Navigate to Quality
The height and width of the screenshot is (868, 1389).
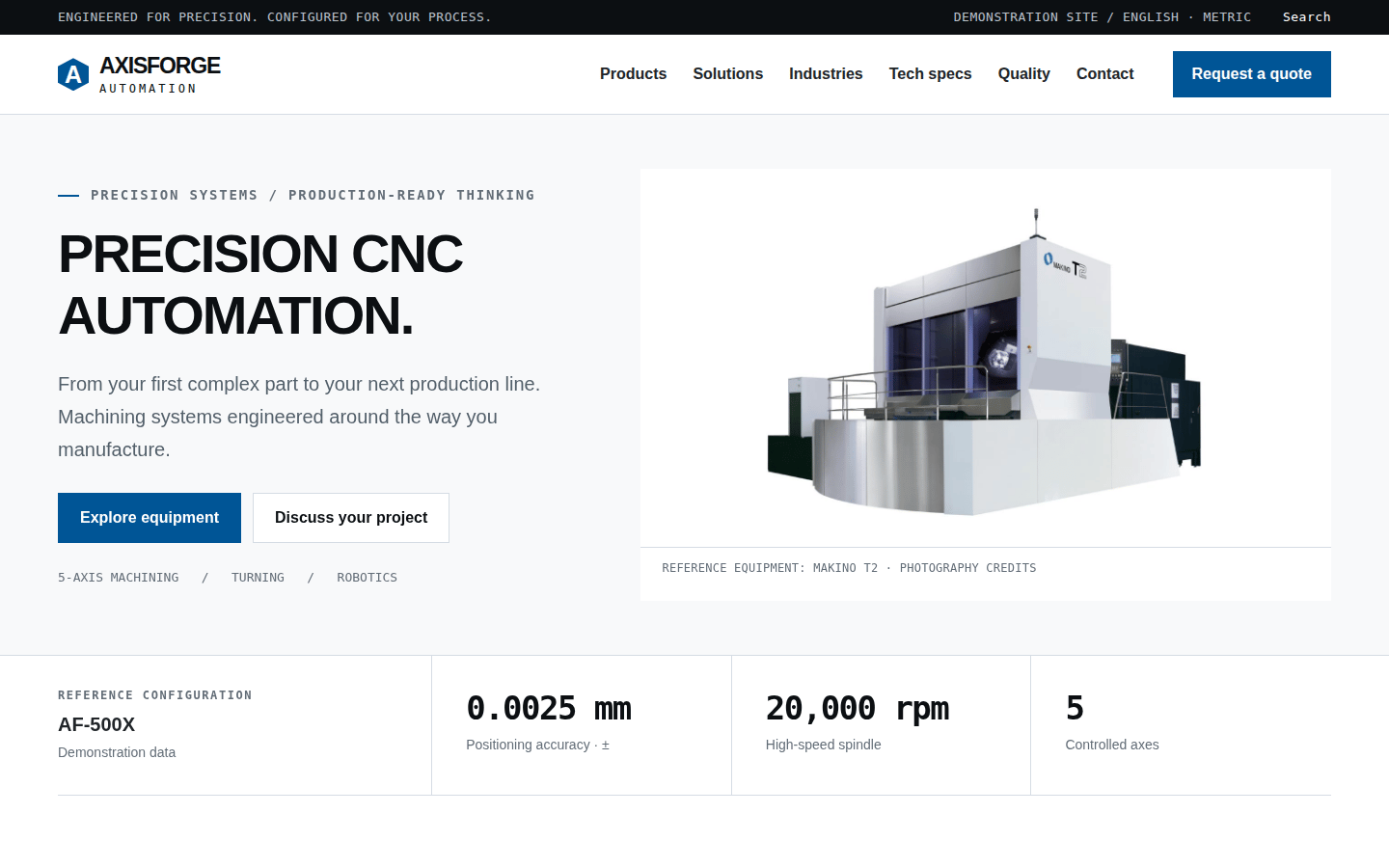pyautogui.click(x=1023, y=74)
